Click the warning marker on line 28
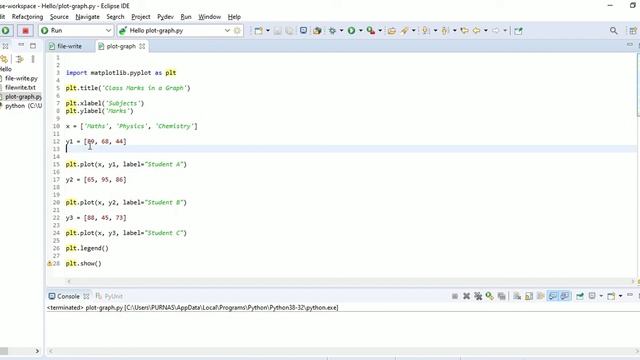 49,263
